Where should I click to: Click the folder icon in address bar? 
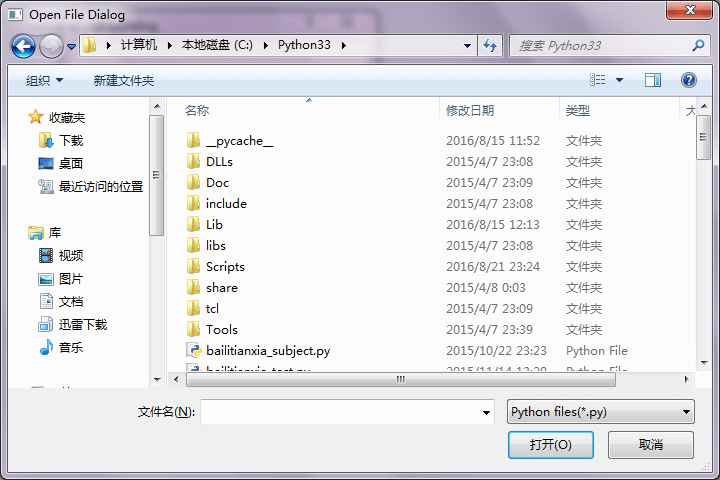click(x=90, y=45)
